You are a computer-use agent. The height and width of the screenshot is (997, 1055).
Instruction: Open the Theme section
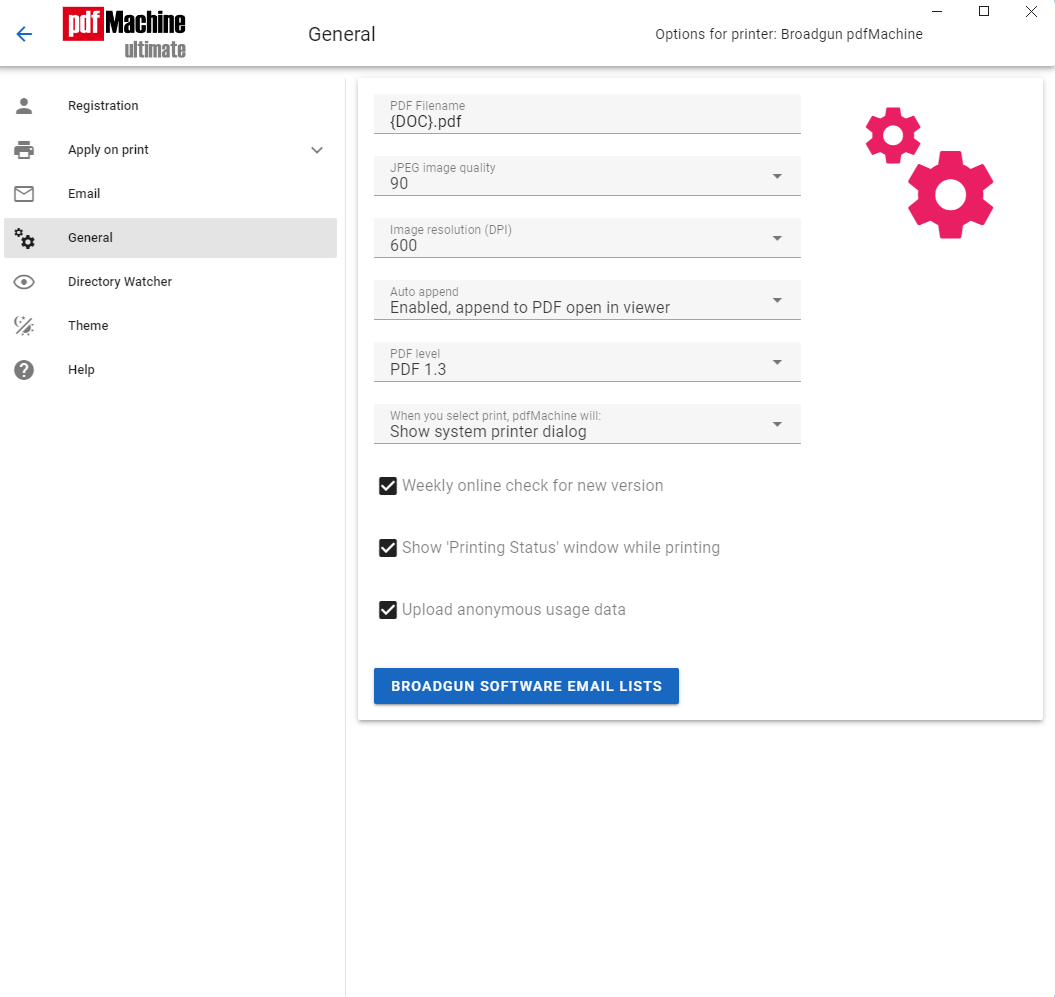click(170, 326)
